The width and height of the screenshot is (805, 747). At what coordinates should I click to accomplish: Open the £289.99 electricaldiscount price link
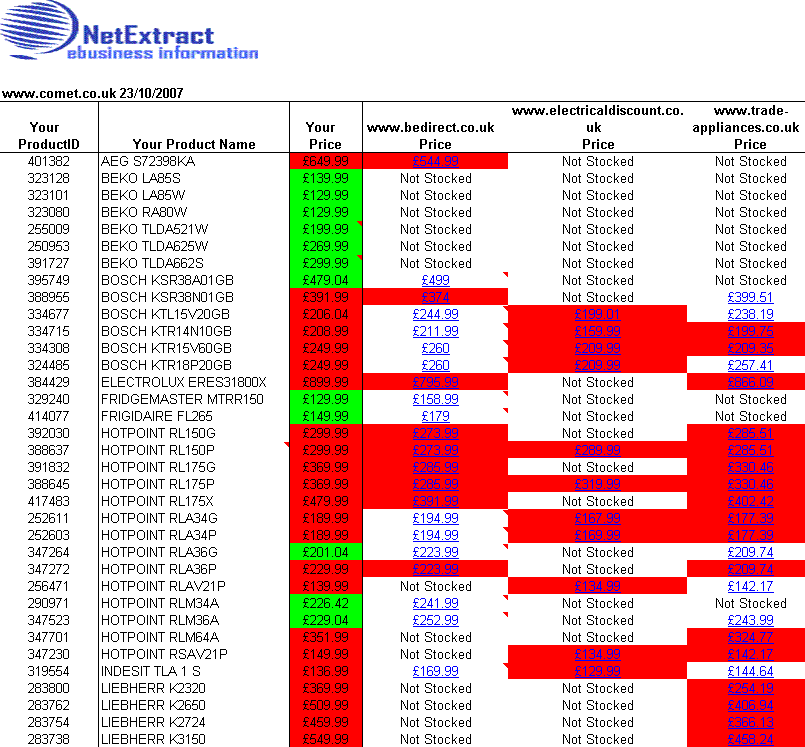click(x=598, y=450)
